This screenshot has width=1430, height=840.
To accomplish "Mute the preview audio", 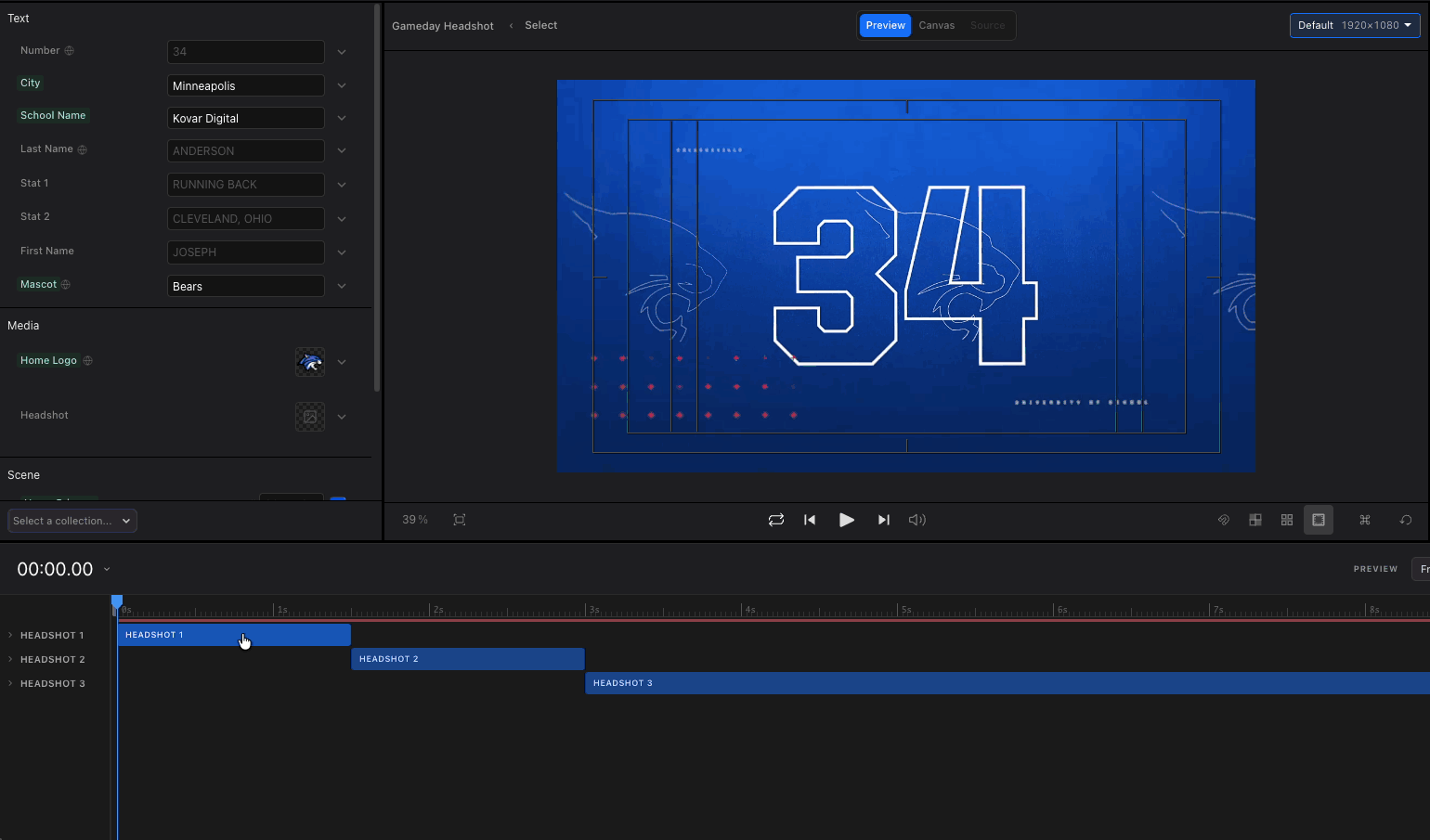I will pyautogui.click(x=917, y=520).
